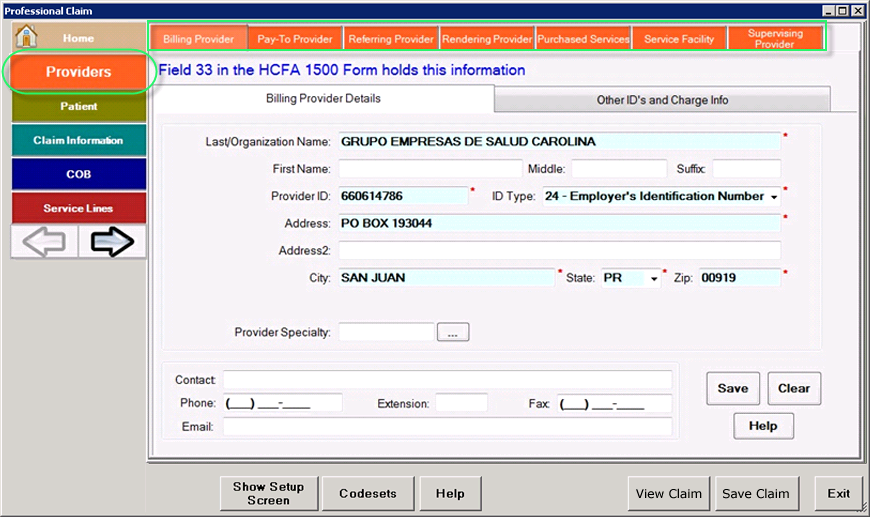Select the Pay-To Provider tab
This screenshot has height=517, width=870.
click(294, 39)
